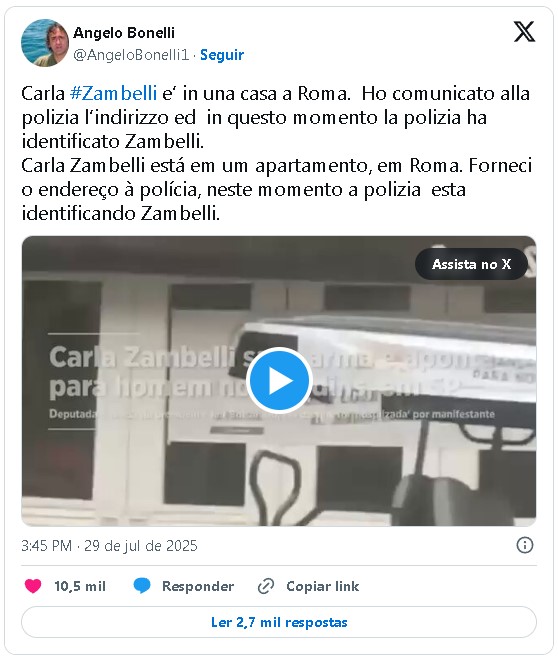
Task: Click the pink heart like icon
Action: pos(33,586)
